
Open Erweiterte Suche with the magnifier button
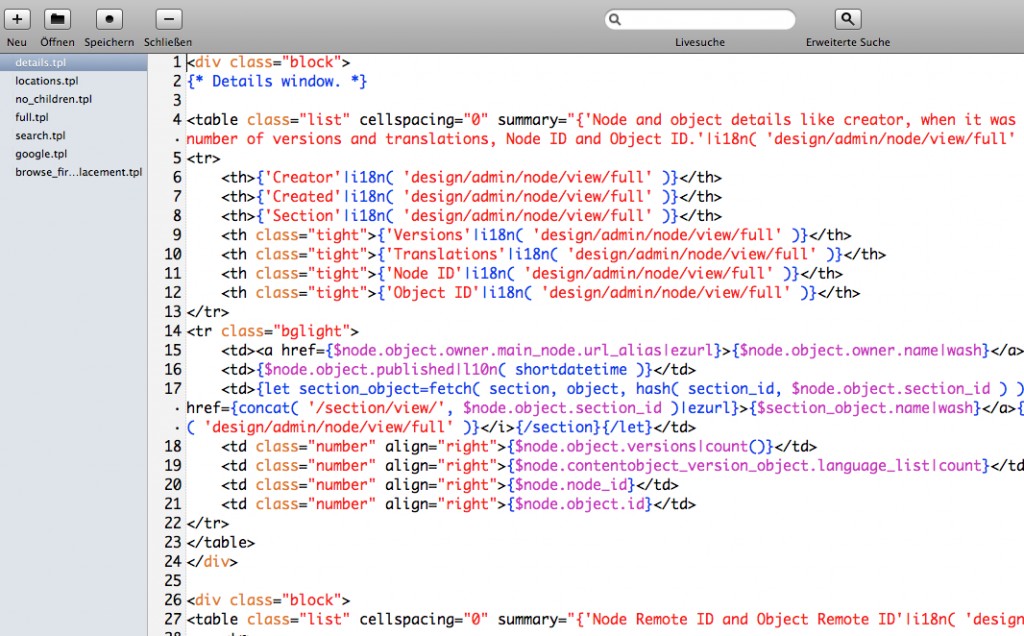point(848,19)
